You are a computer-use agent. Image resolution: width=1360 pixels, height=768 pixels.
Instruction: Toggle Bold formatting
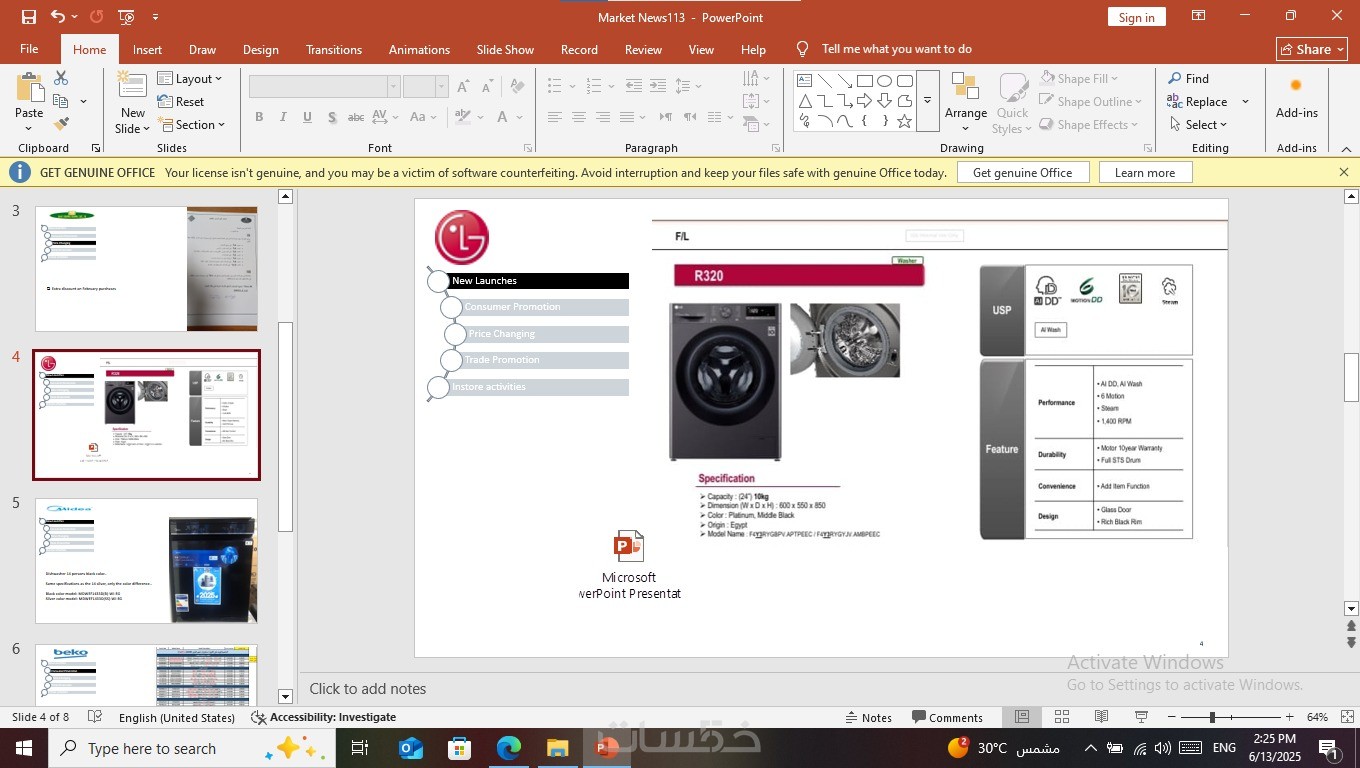pyautogui.click(x=259, y=117)
